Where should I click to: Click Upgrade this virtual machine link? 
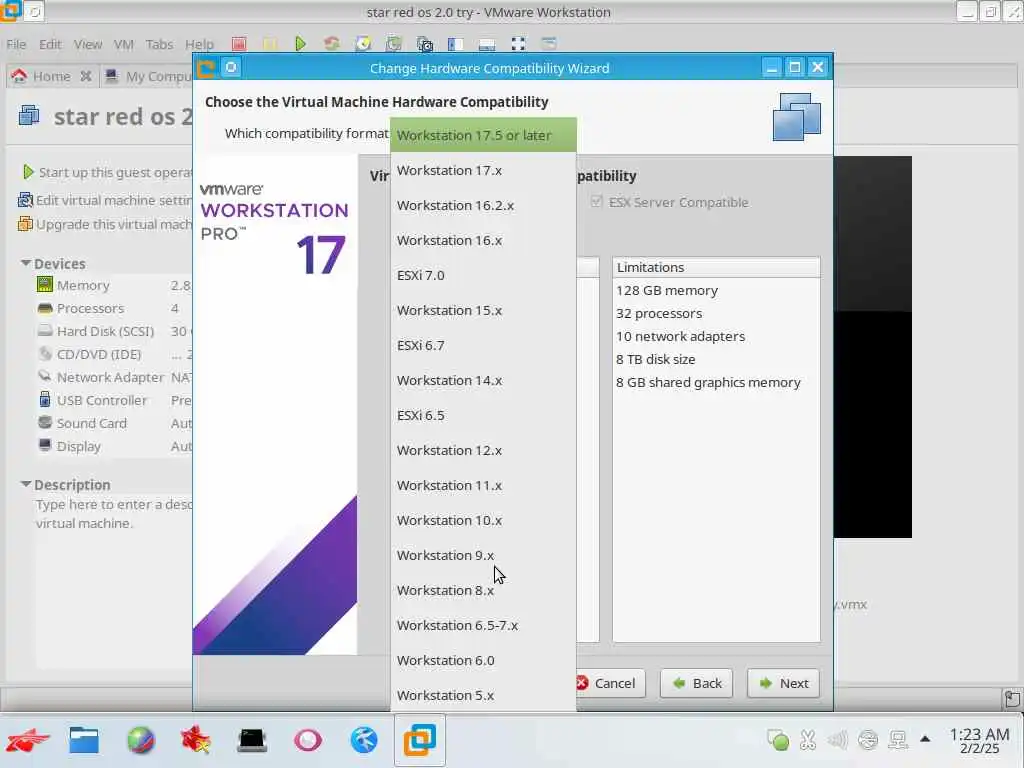click(106, 224)
